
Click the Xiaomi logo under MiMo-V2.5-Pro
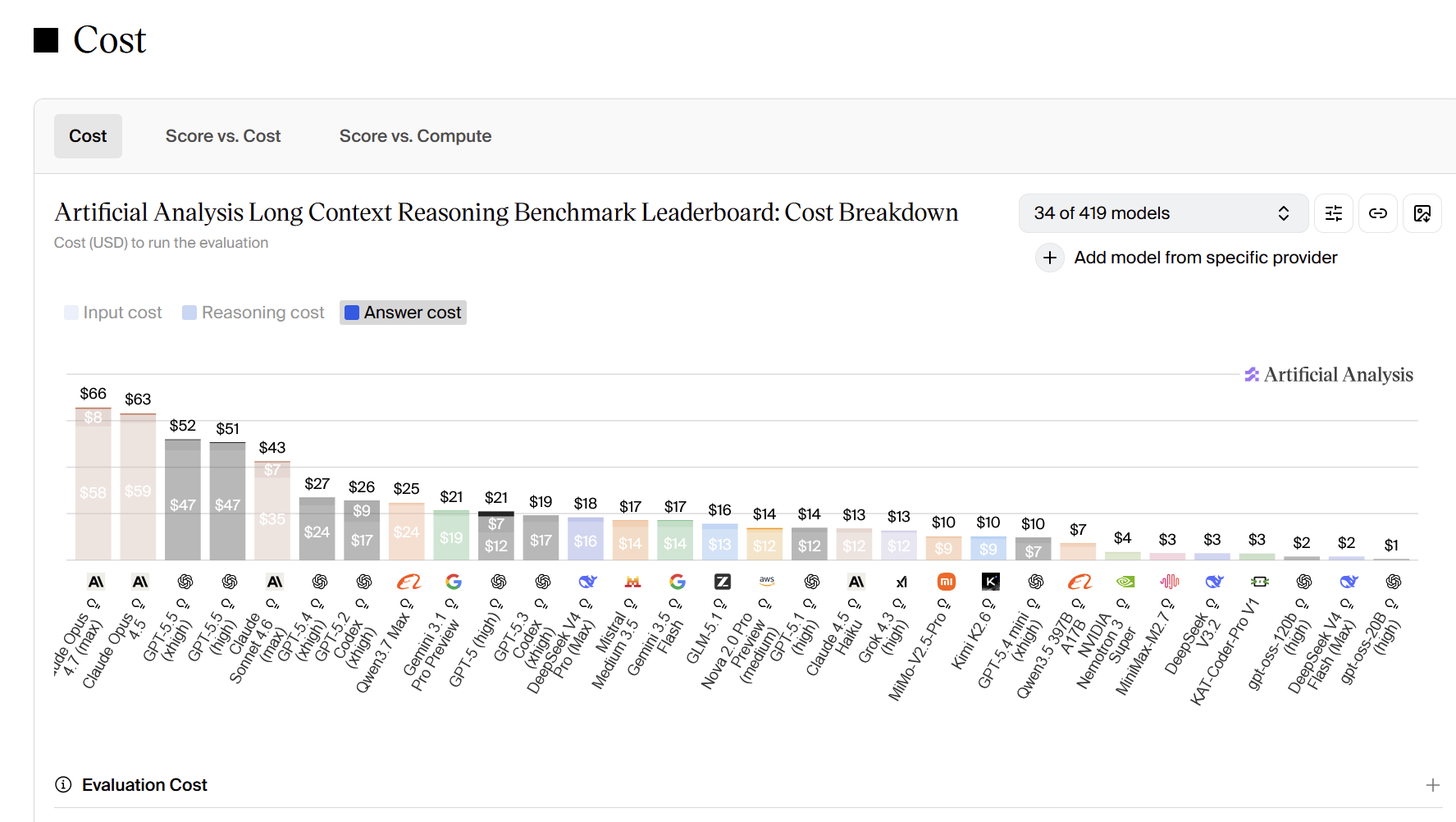pyautogui.click(x=947, y=582)
